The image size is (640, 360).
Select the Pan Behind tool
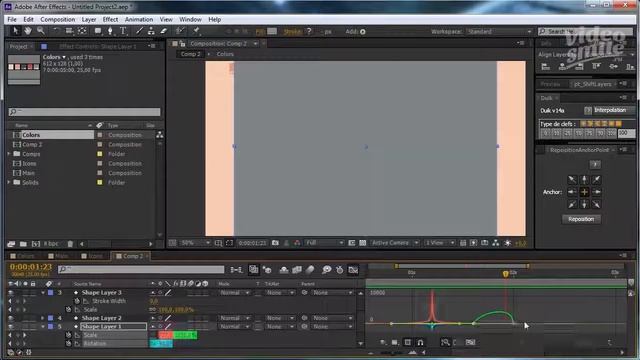[x=82, y=31]
